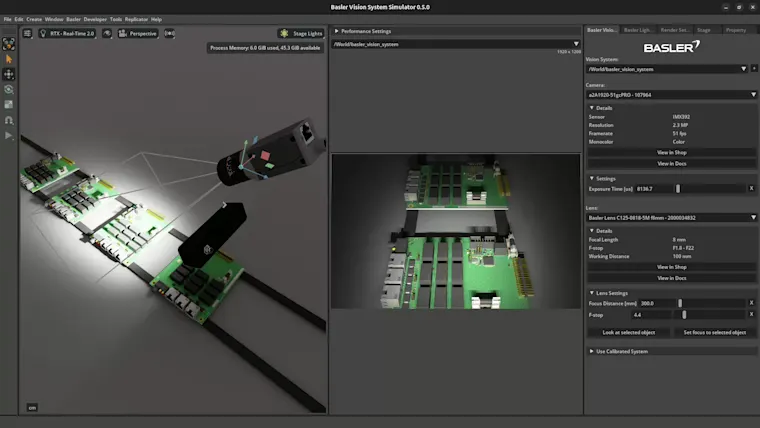Click the Focus Distance value field
The width and height of the screenshot is (760, 428).
[657, 303]
